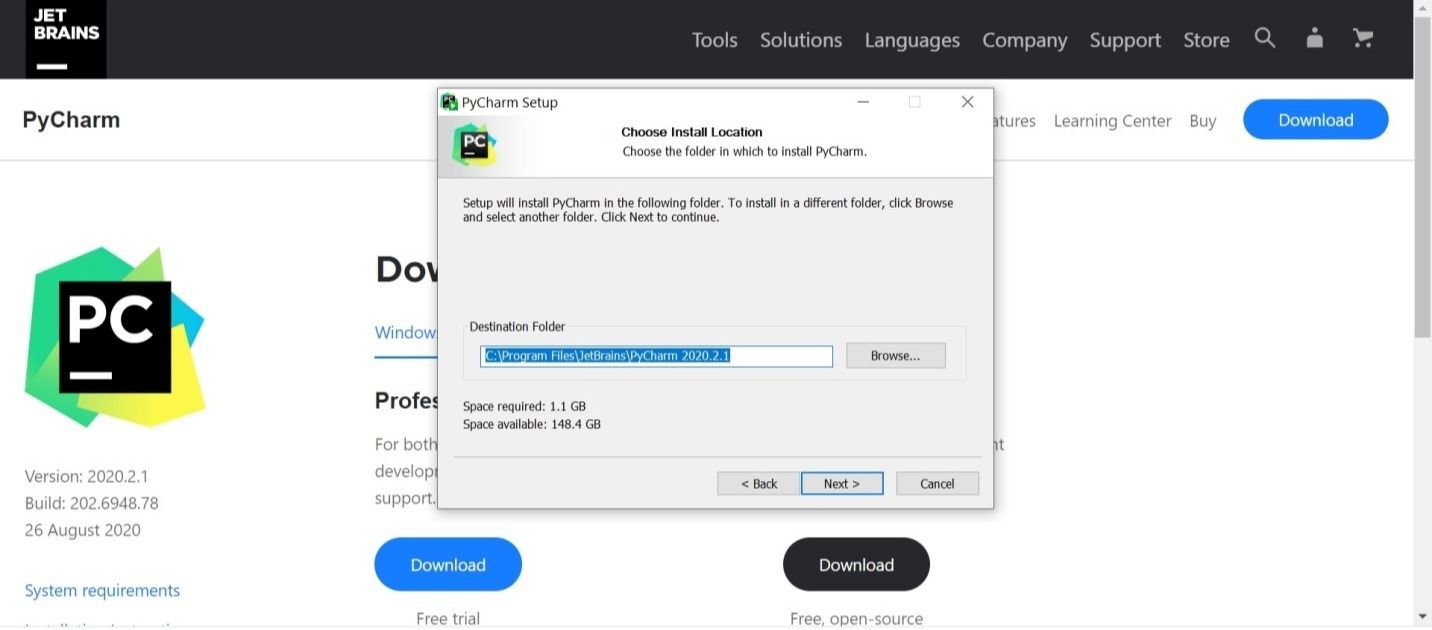Close the PyCharm Setup window

967,102
